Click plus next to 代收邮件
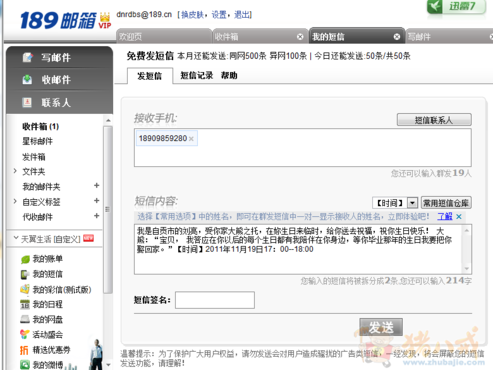The height and width of the screenshot is (370, 493). click(x=97, y=216)
